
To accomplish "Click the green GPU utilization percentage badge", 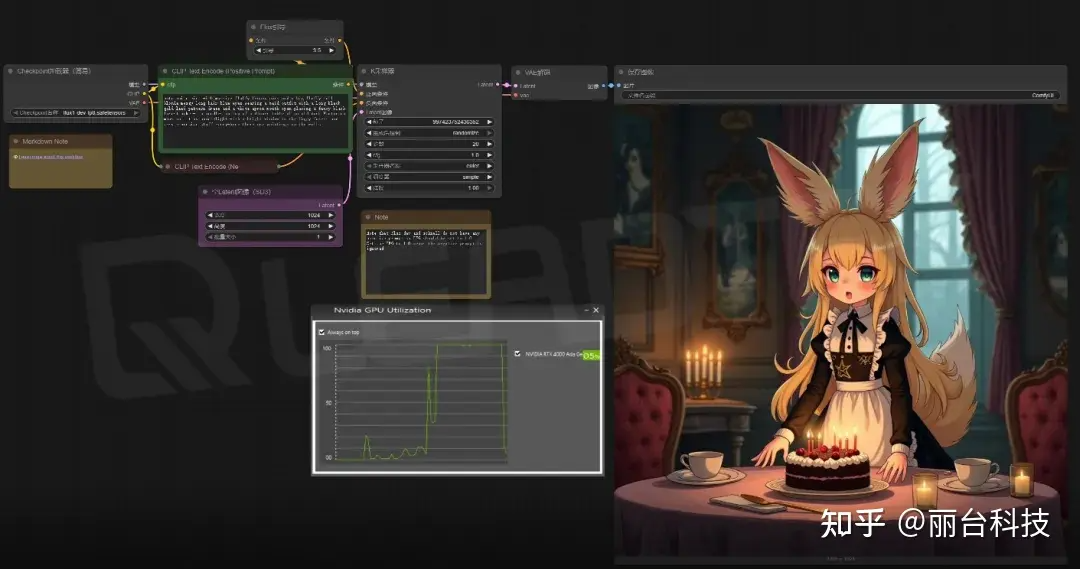I will pos(591,355).
